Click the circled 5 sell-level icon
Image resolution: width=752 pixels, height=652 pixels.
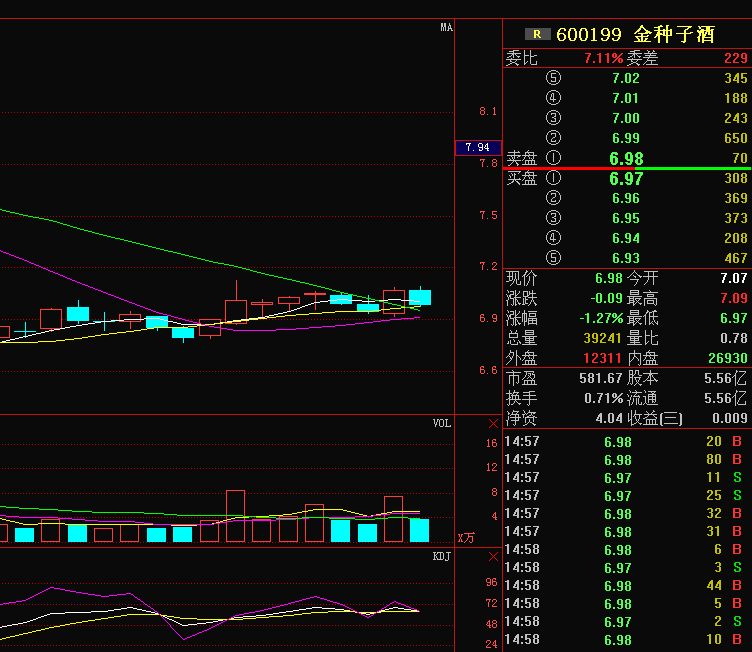553,78
